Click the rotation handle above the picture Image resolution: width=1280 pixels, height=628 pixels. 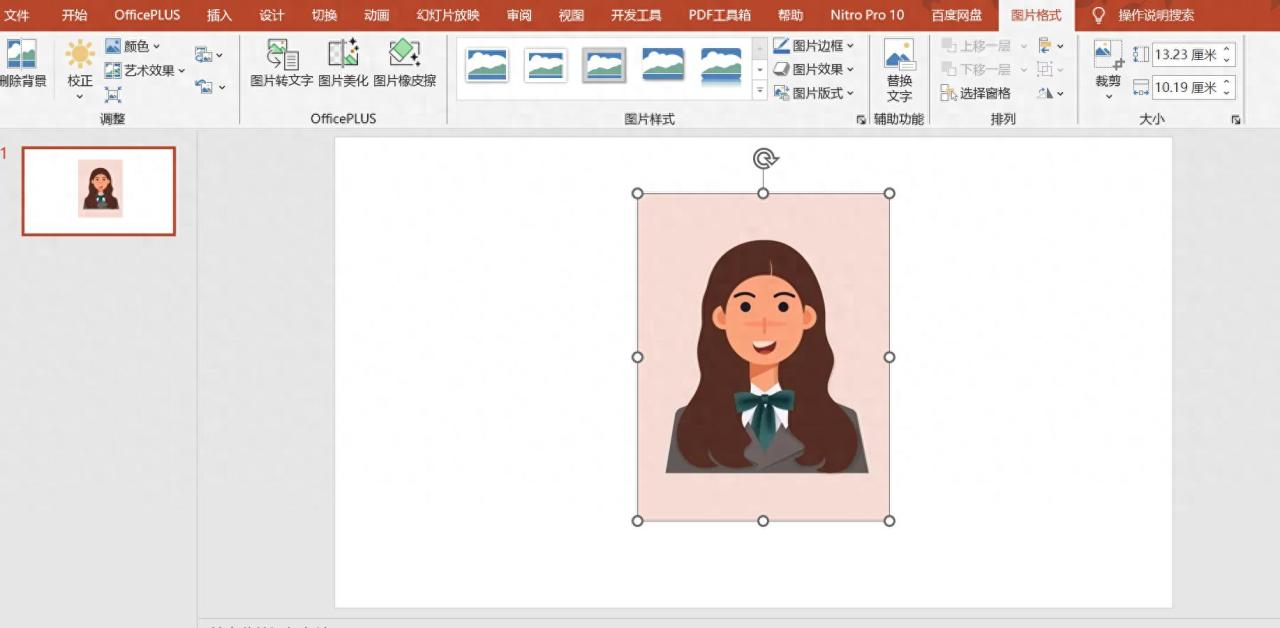tap(765, 158)
